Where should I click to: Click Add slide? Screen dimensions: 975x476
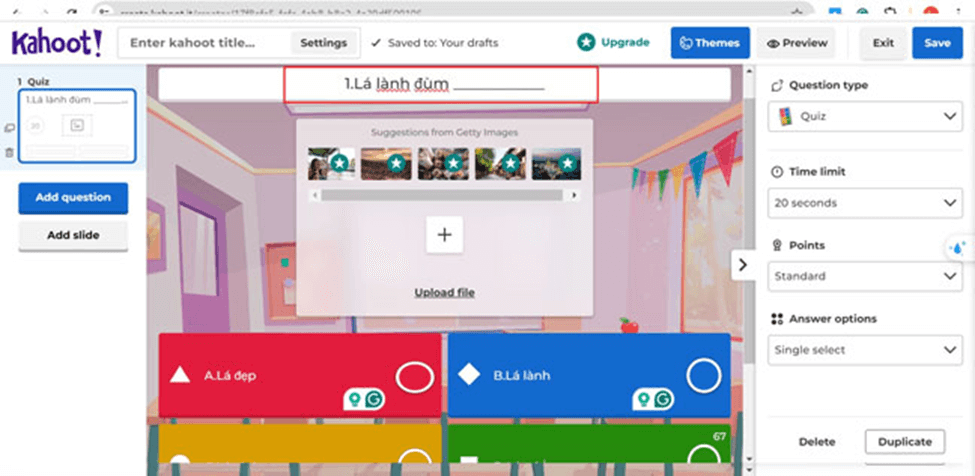73,236
